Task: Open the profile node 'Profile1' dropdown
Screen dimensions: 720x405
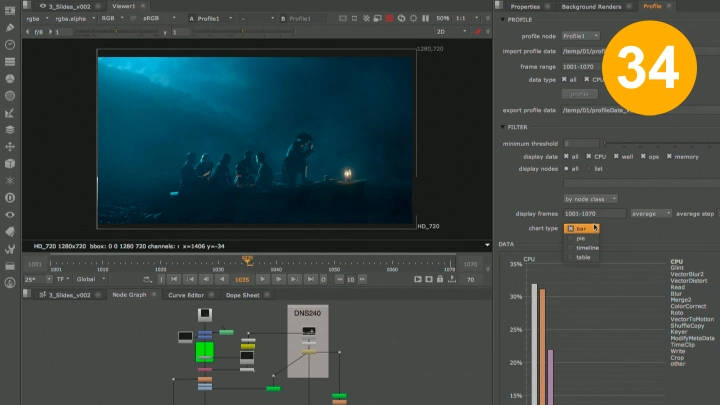Action: tap(581, 36)
